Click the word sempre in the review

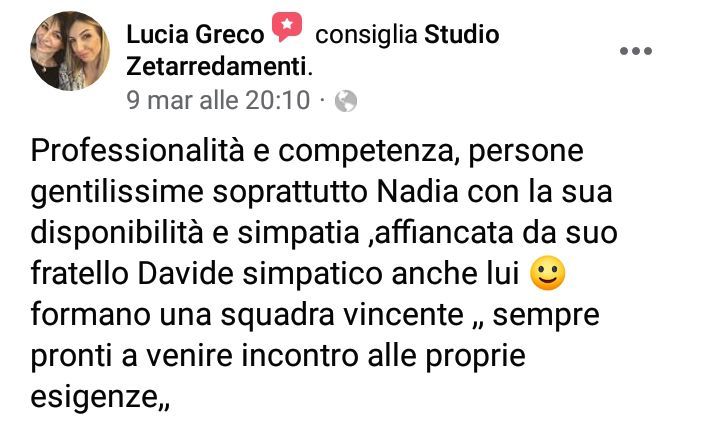(x=546, y=317)
